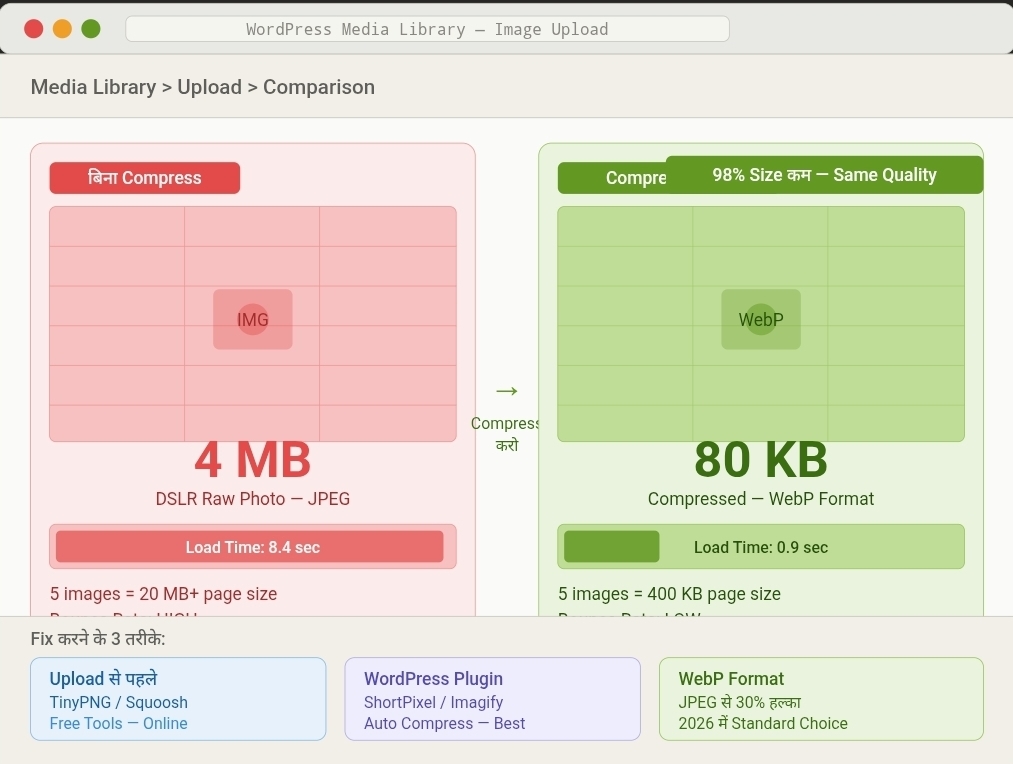
Task: Click the orange minimize window button
Action: tap(62, 29)
